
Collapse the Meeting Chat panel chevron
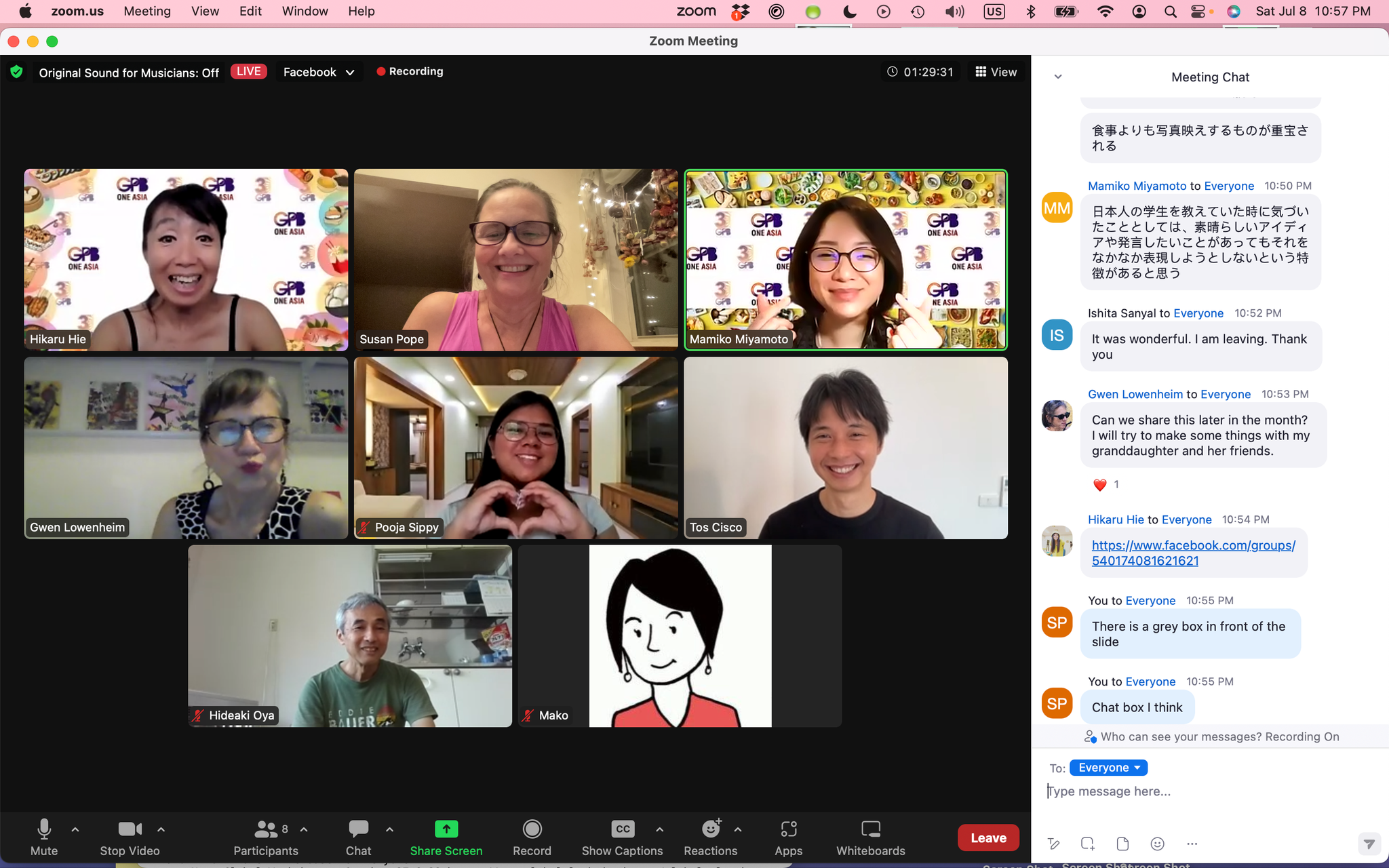[1058, 77]
